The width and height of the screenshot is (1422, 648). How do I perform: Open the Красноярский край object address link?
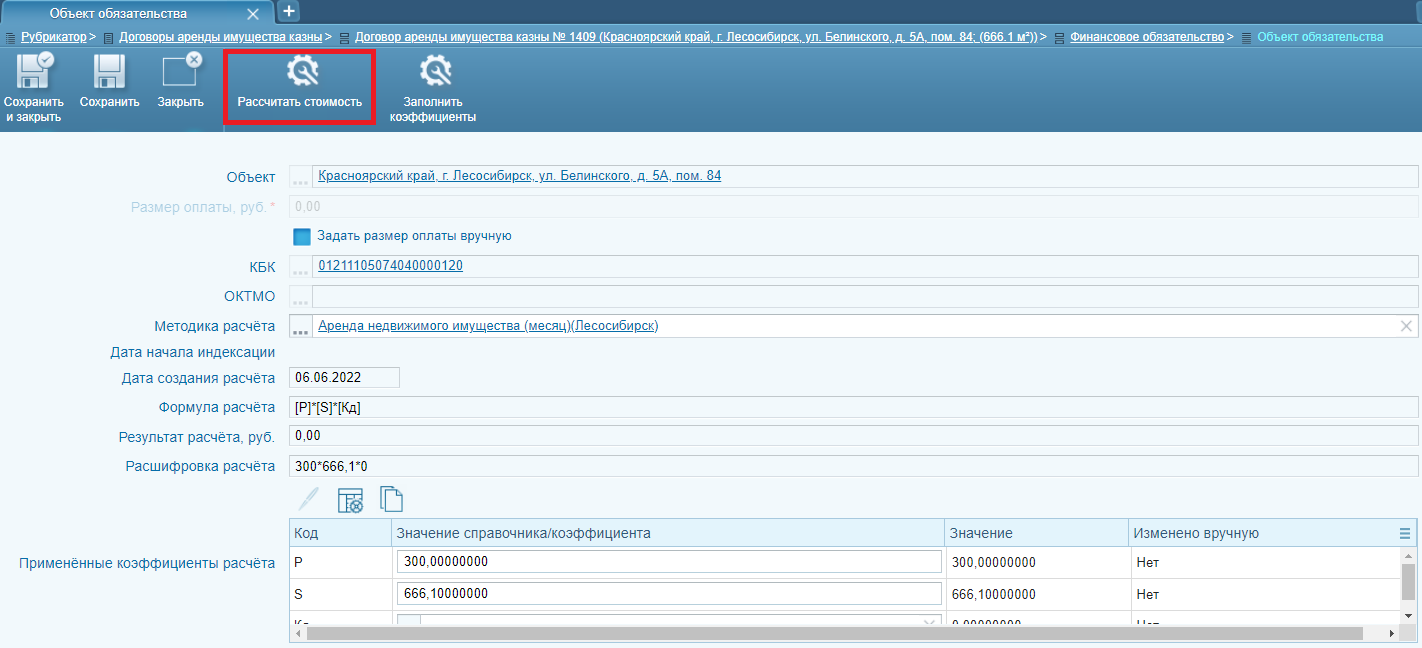tap(519, 176)
